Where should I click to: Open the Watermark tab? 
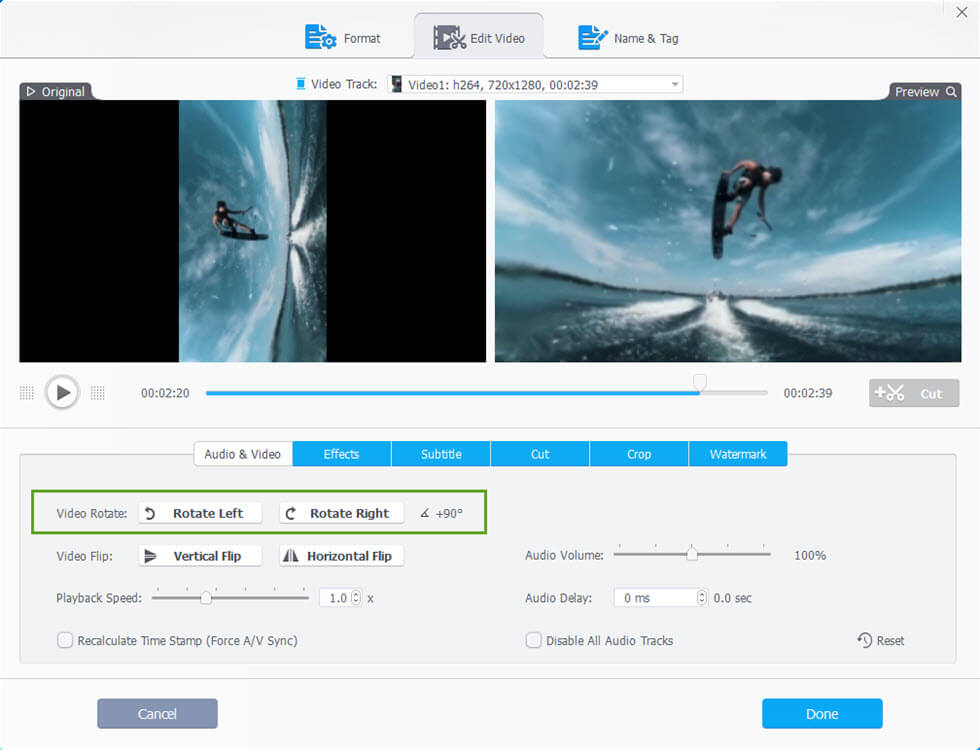click(738, 454)
